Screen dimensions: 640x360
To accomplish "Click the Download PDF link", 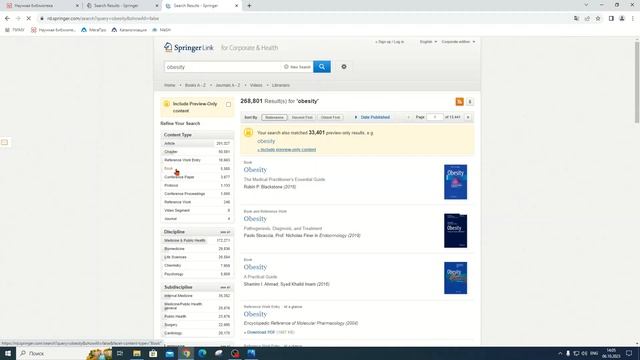I will point(259,332).
